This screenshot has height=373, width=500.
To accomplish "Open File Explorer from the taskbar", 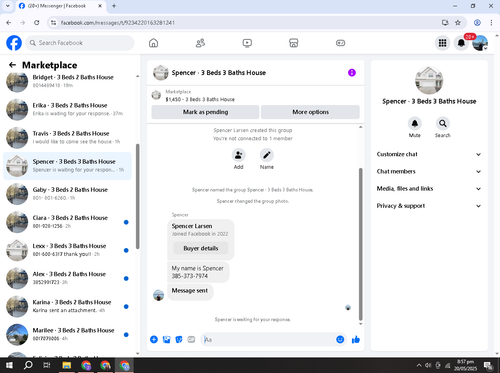I will [x=67, y=365].
